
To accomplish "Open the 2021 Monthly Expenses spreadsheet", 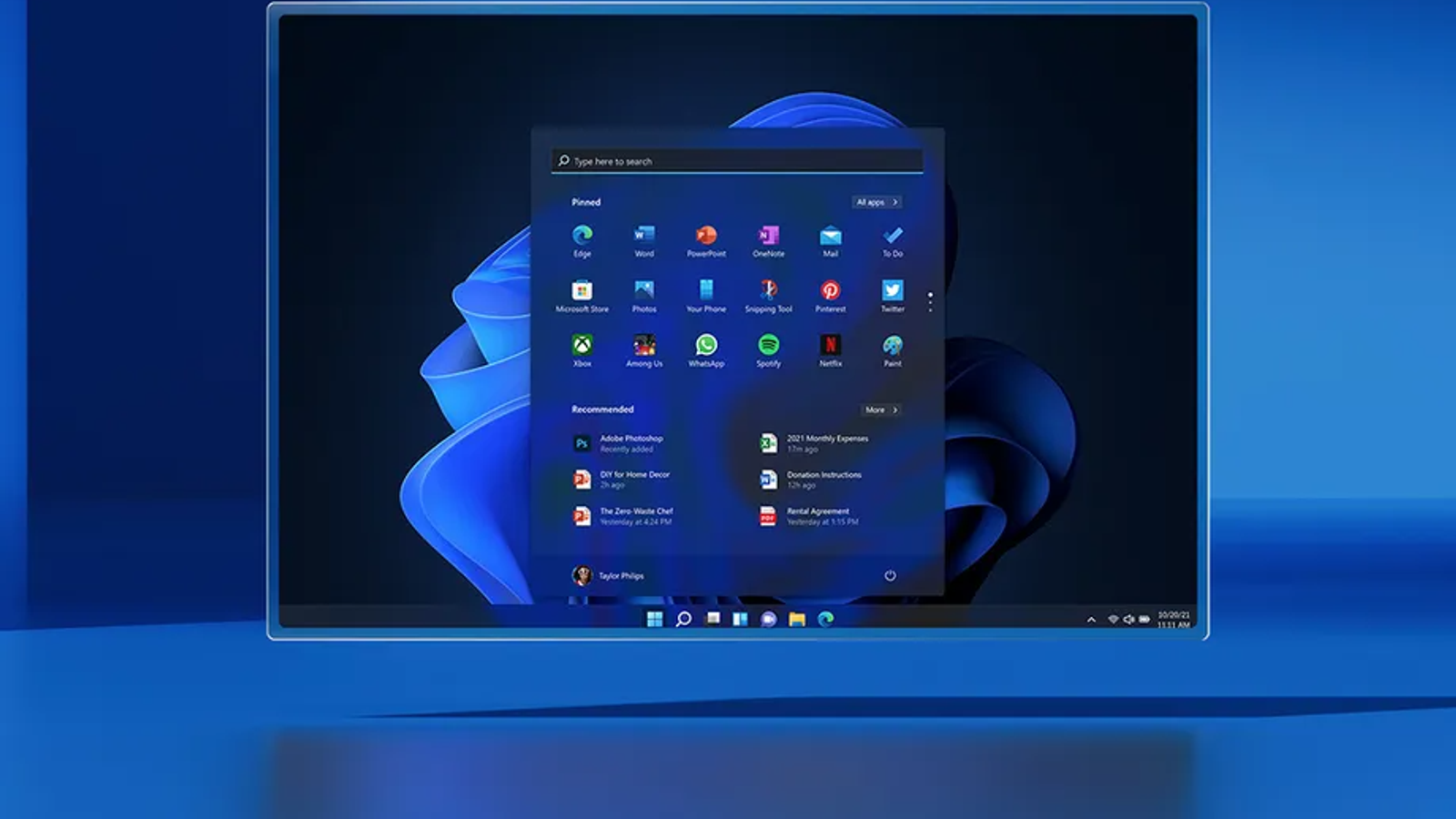I will pos(814,443).
